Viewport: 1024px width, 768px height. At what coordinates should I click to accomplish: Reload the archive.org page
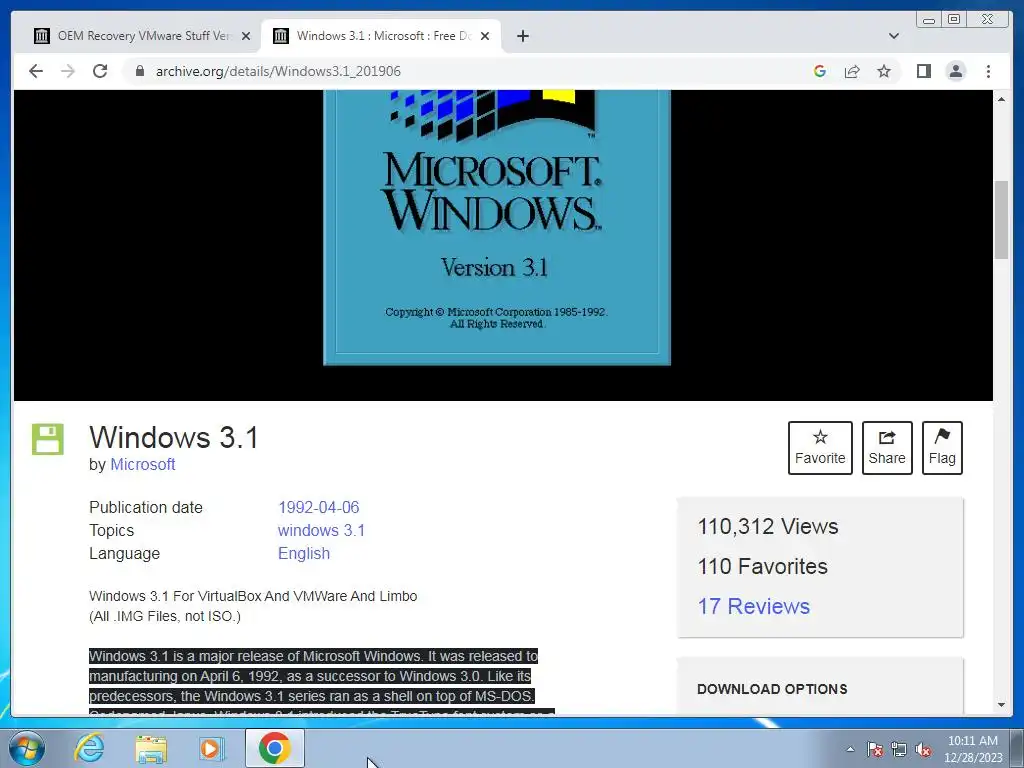coord(100,71)
